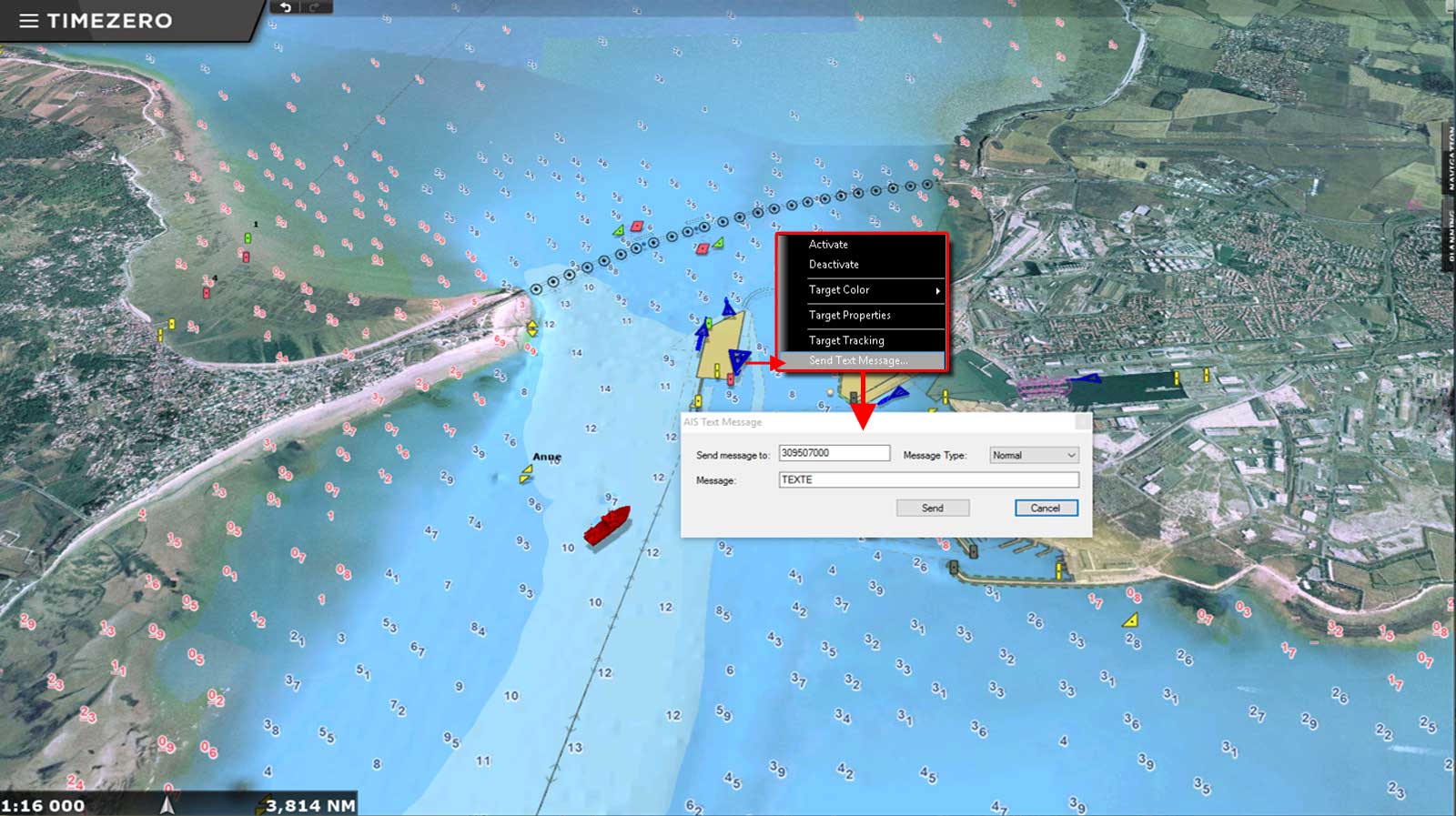1456x816 pixels.
Task: Choose Activate from the context menu
Action: click(828, 245)
